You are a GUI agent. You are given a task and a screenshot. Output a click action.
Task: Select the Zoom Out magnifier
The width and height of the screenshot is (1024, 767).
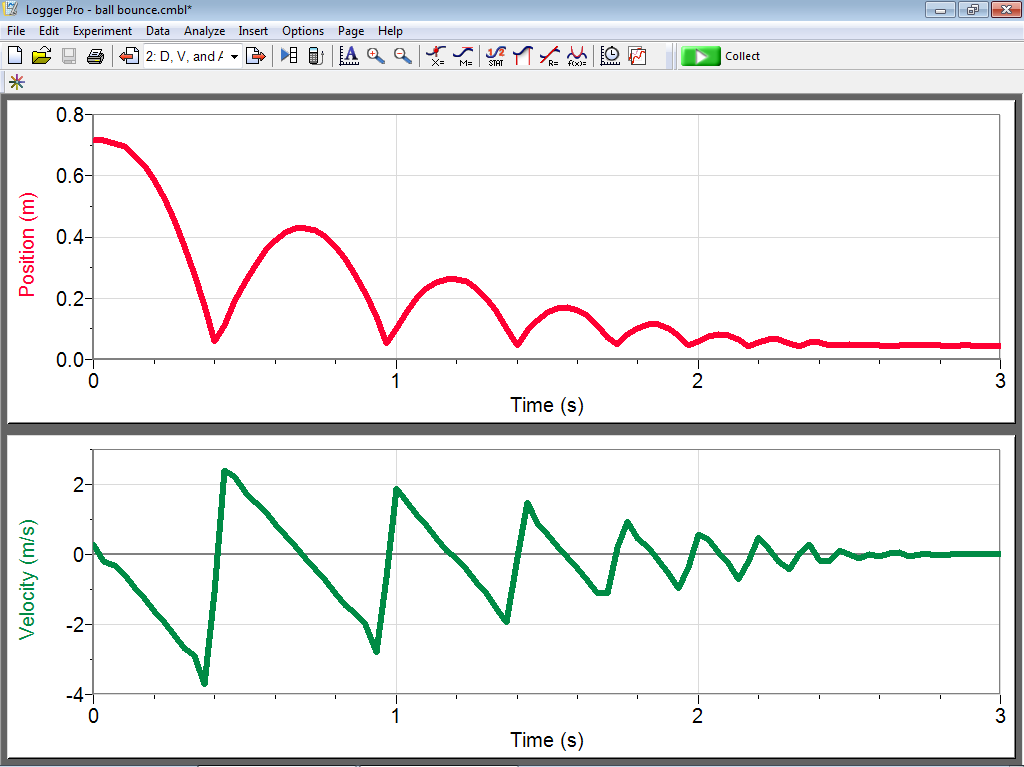(402, 56)
